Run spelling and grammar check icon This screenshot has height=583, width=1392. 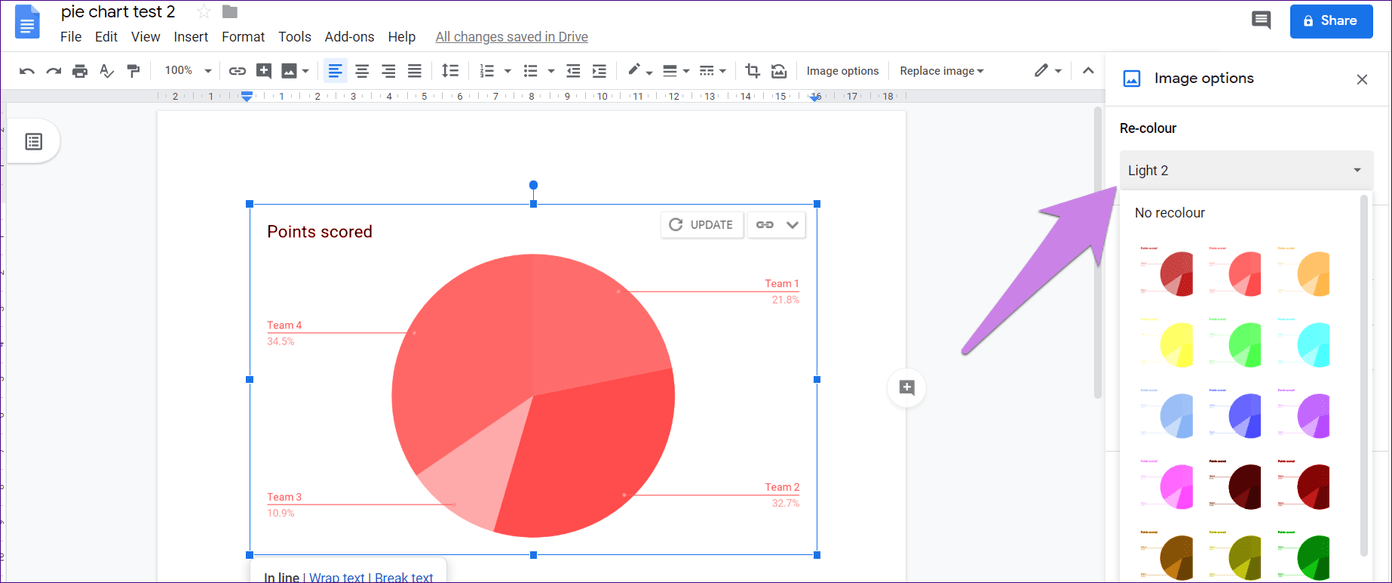pos(107,71)
